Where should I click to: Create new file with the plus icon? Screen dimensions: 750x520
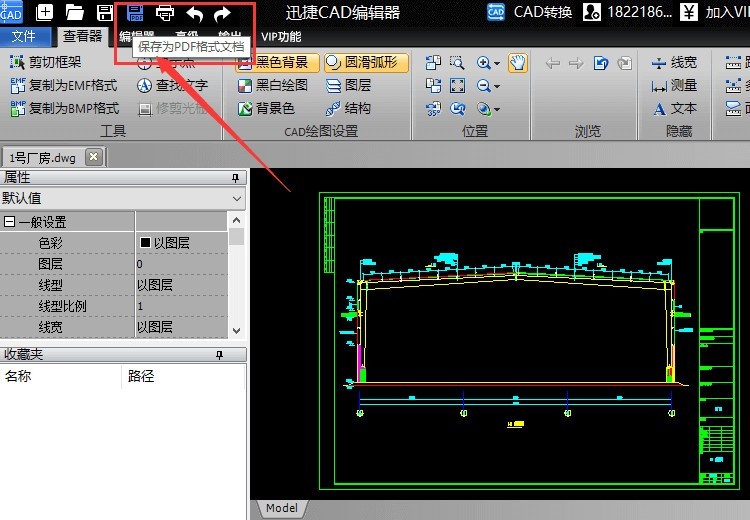pos(45,13)
